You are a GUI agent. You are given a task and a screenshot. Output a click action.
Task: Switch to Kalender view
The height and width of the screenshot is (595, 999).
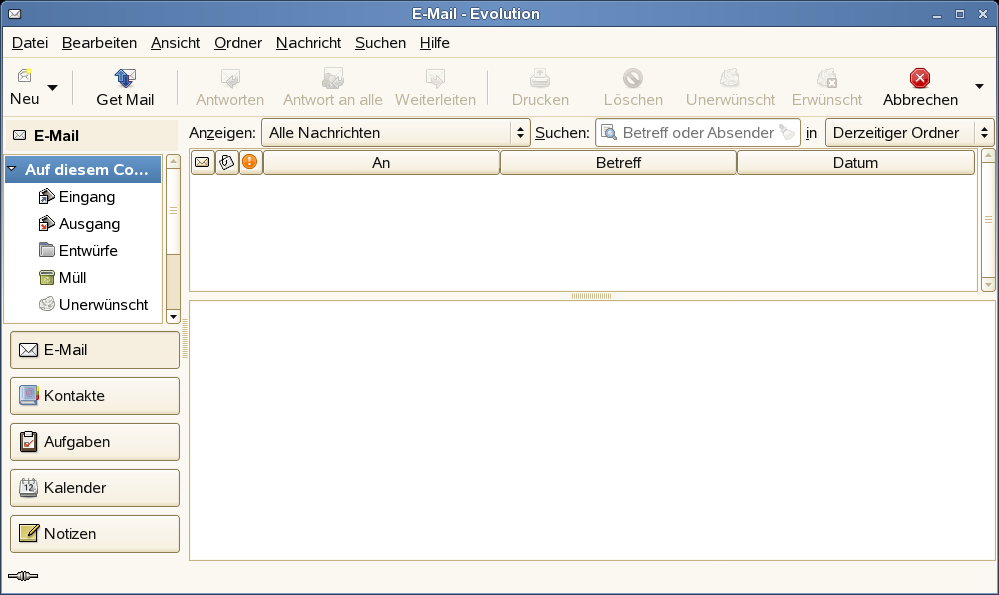(x=95, y=487)
